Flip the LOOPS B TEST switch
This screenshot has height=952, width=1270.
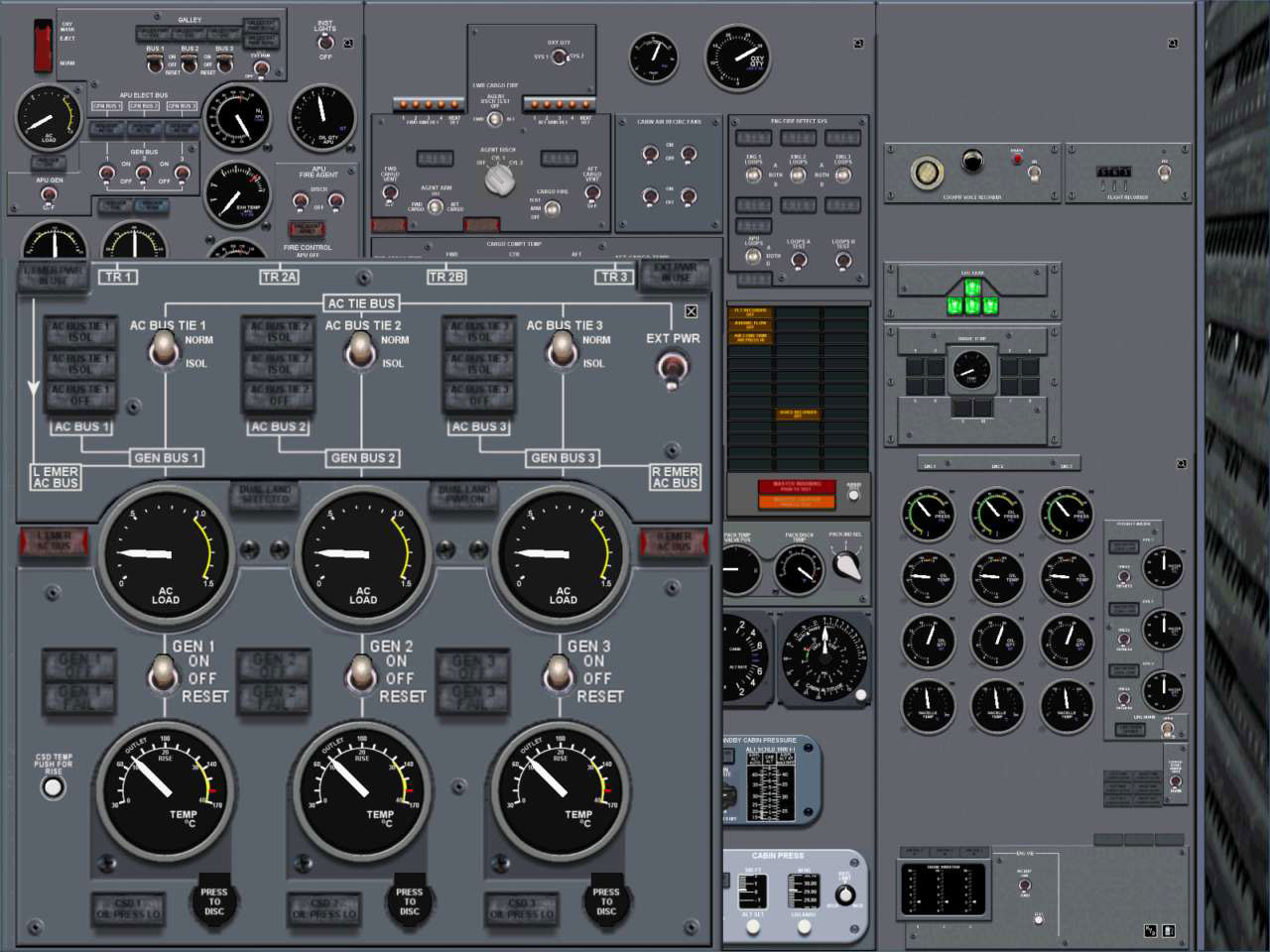click(842, 260)
